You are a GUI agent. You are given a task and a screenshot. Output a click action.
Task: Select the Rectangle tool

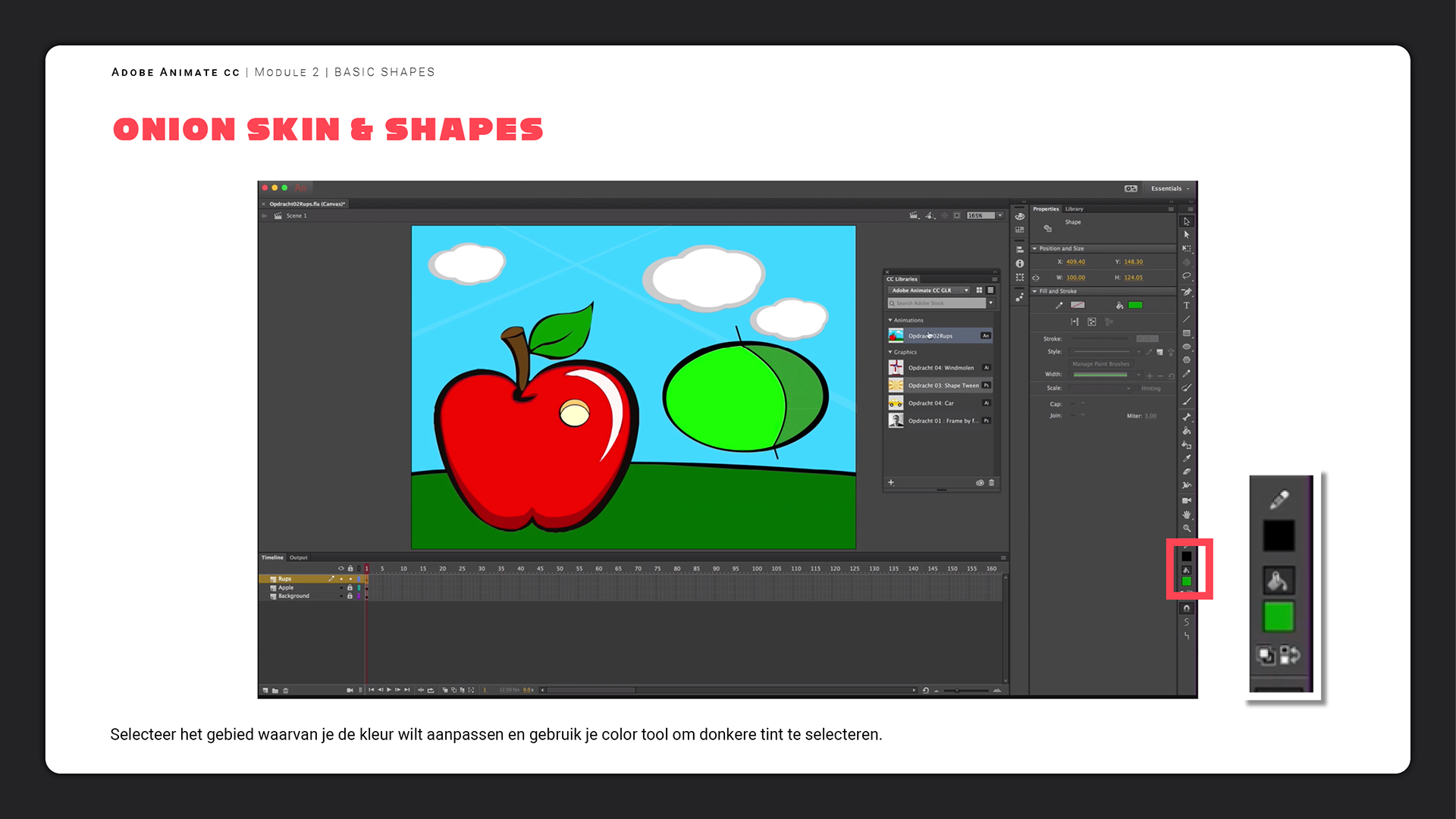coord(1187,334)
